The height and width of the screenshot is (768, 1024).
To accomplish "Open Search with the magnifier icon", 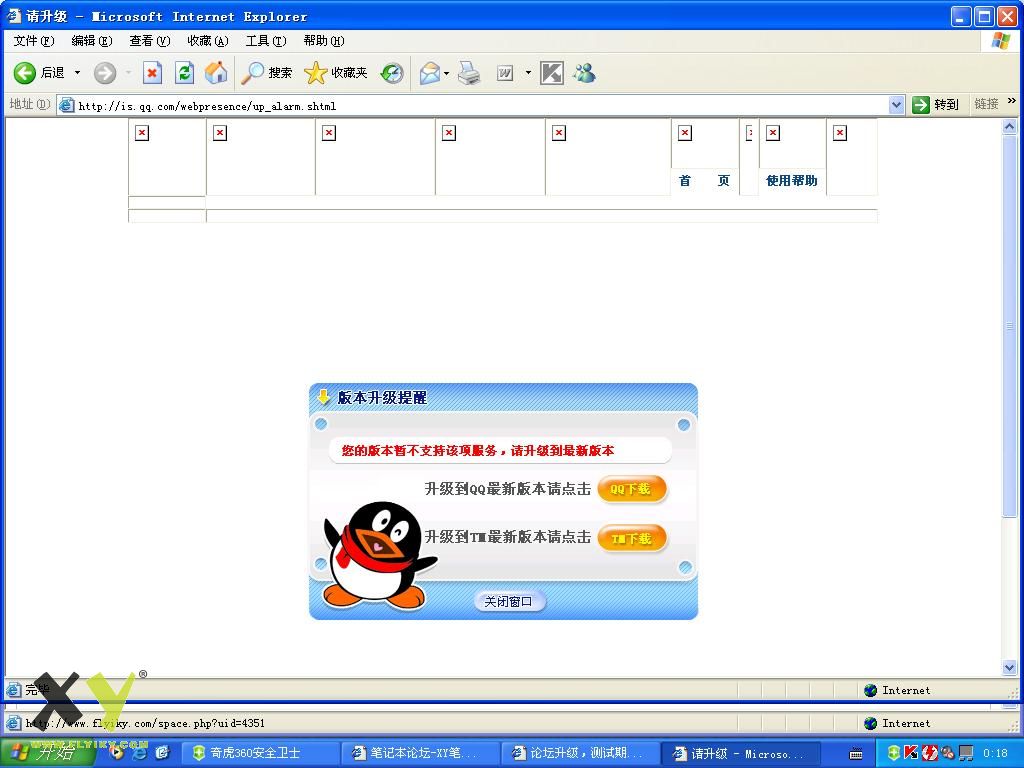I will pos(266,72).
